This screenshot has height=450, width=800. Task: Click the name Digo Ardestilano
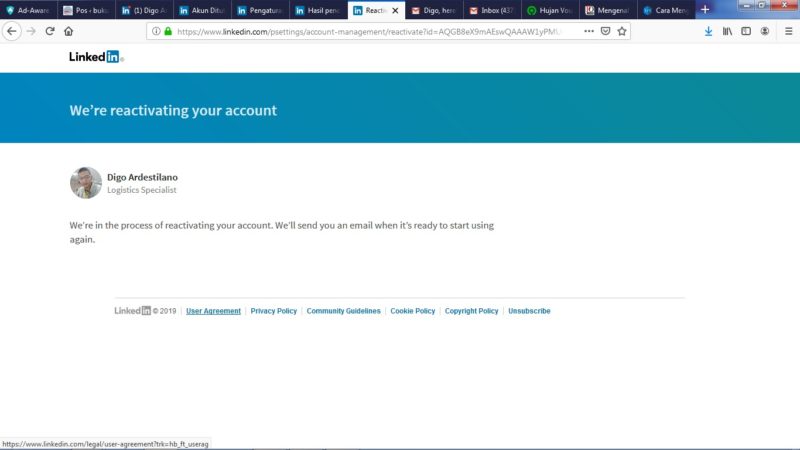(x=142, y=177)
